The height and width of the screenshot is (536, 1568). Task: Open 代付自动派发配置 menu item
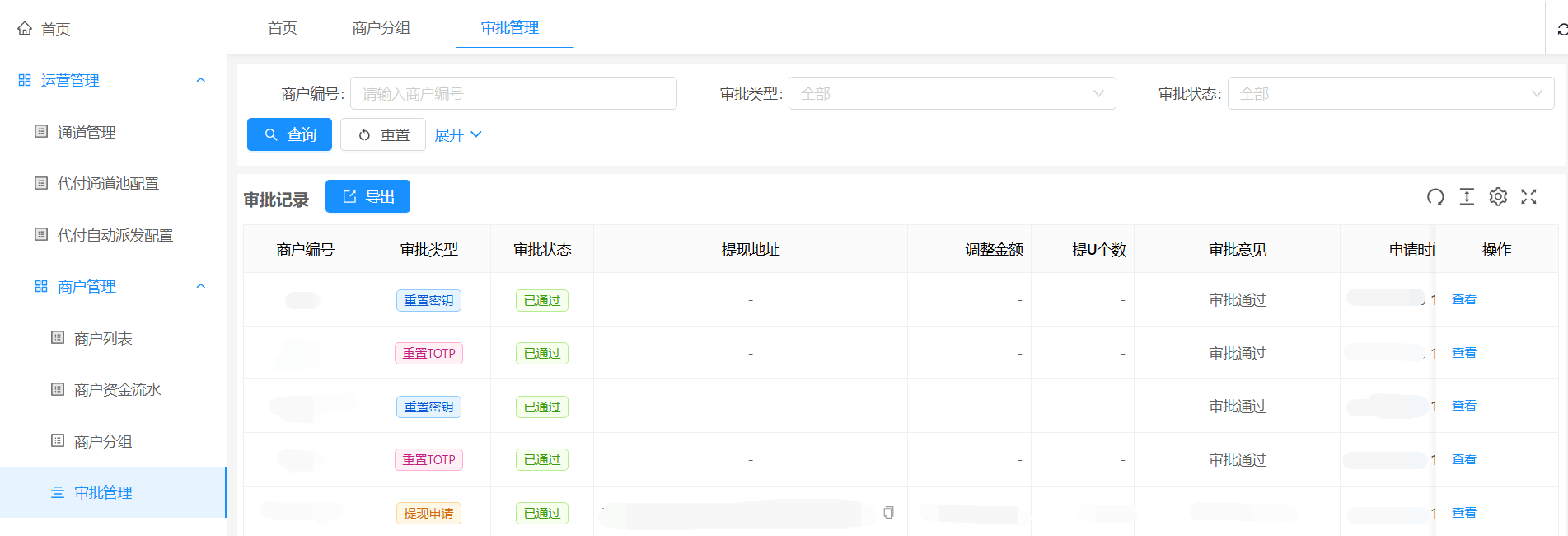[115, 235]
